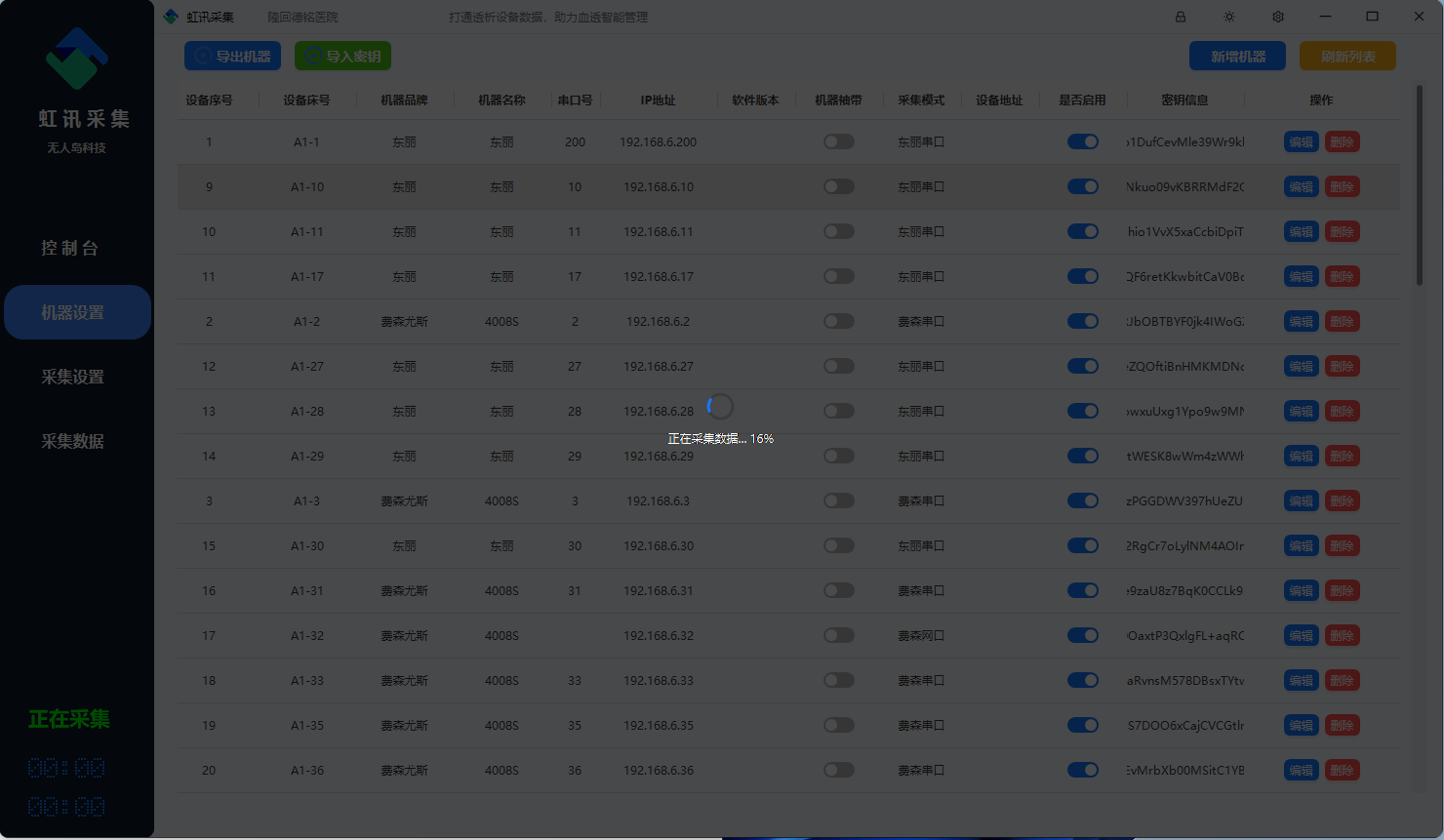Toggle 机器袖带 switch for bed A1-27
This screenshot has width=1444, height=840.
[x=839, y=366]
